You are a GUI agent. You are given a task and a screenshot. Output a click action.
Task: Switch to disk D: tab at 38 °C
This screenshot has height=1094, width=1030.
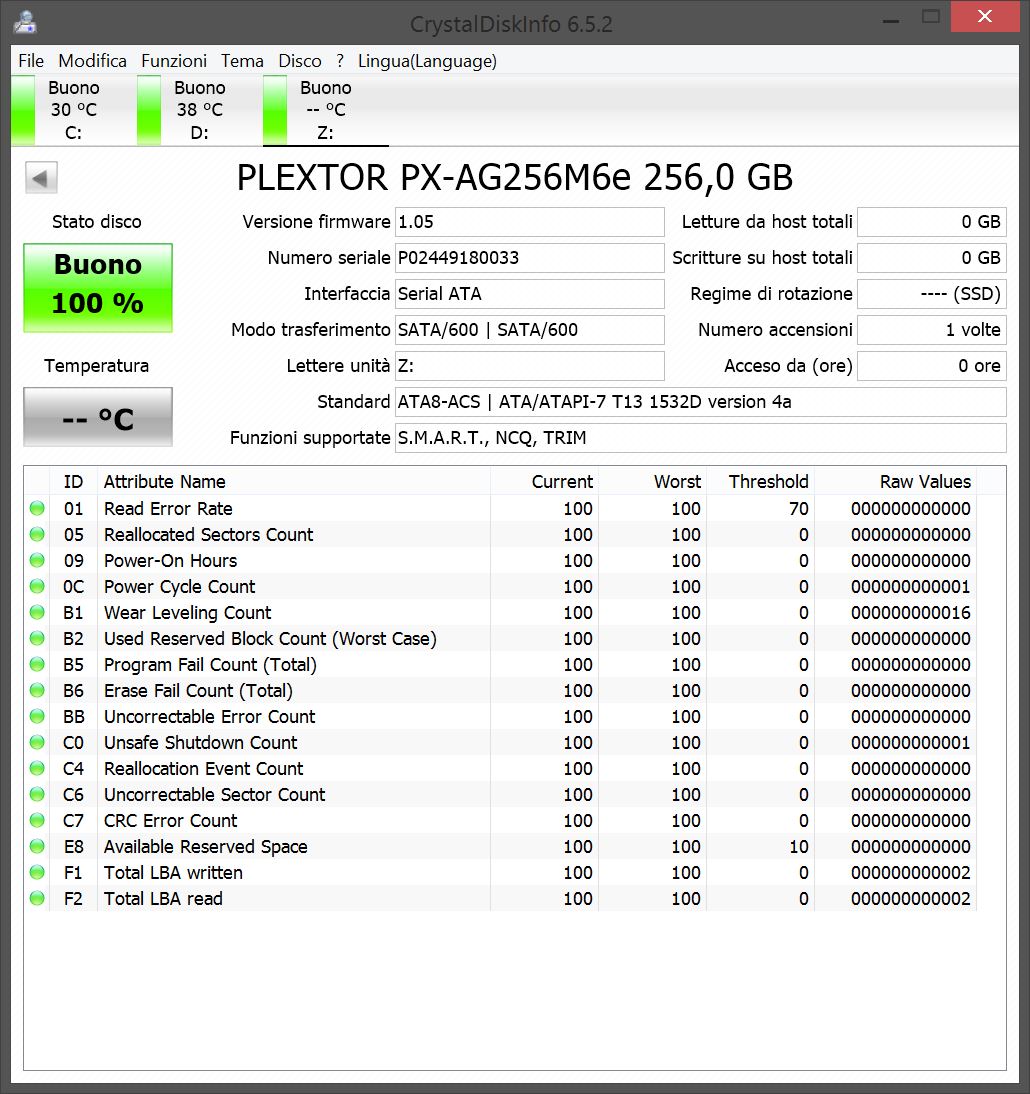tap(200, 110)
